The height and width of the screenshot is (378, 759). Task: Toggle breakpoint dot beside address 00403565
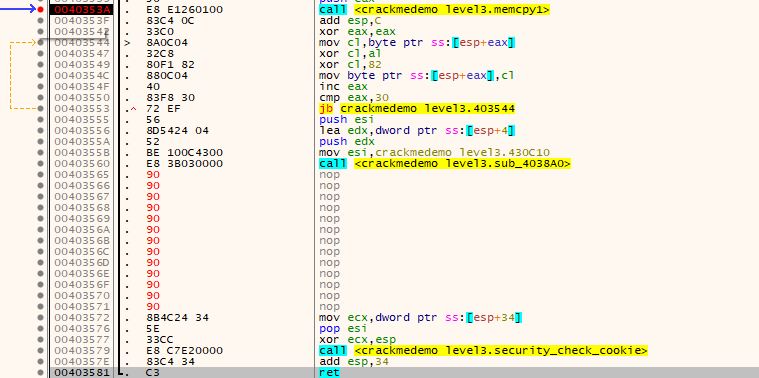tap(41, 175)
